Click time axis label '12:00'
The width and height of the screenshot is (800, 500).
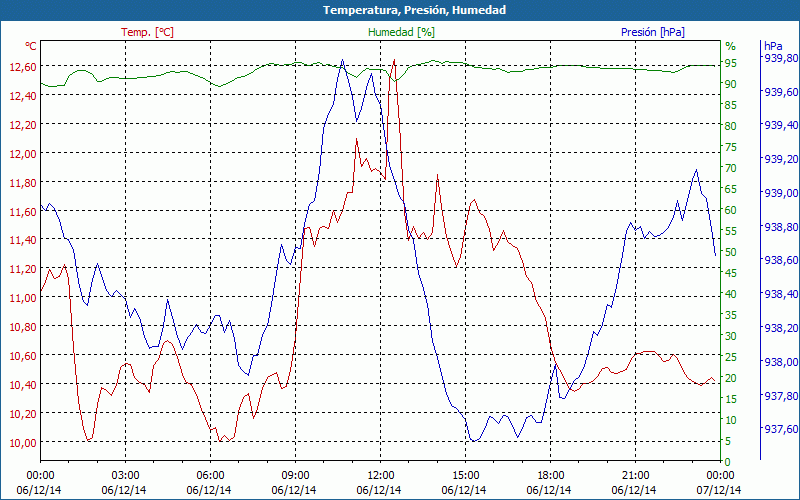pos(380,476)
